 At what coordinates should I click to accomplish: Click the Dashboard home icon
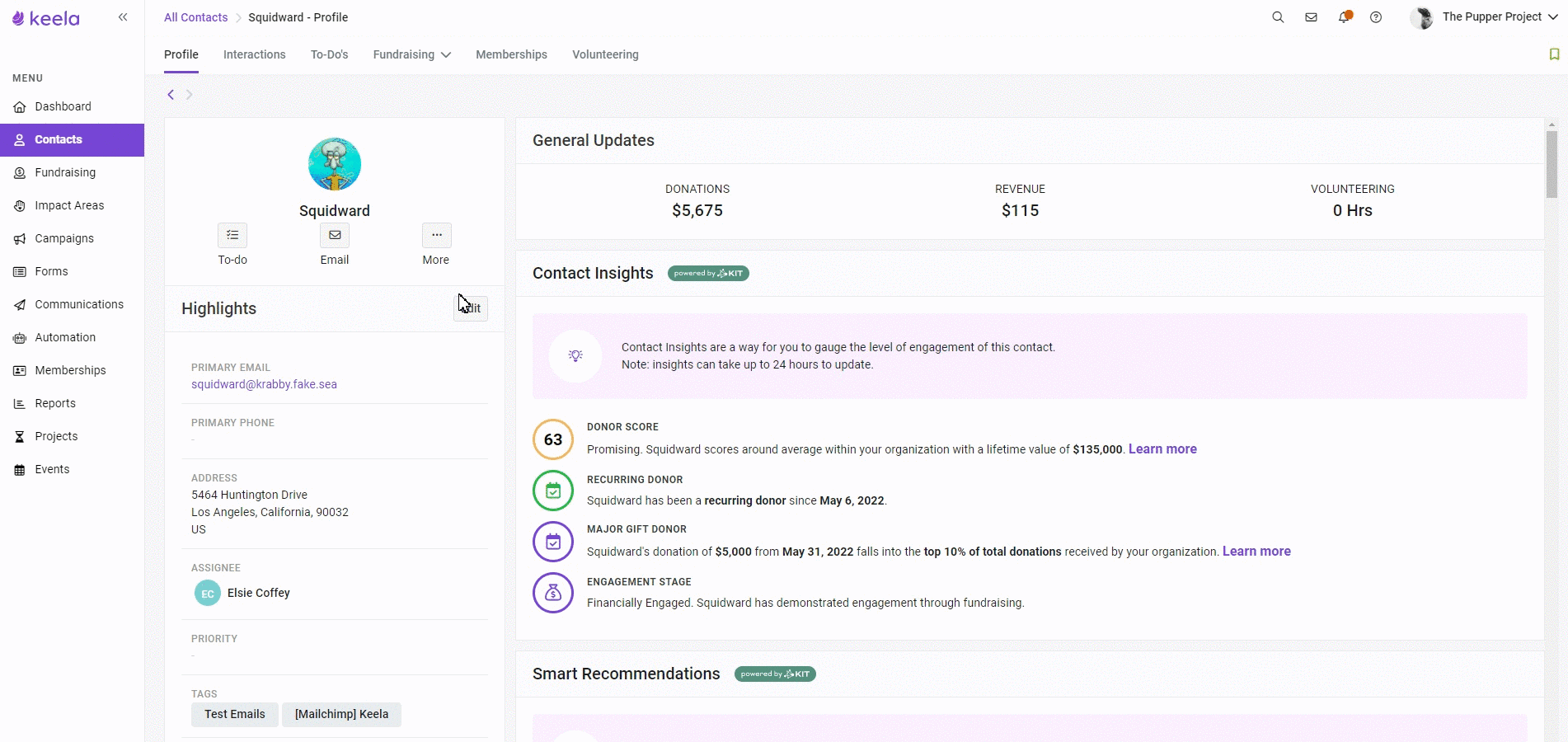tap(20, 106)
